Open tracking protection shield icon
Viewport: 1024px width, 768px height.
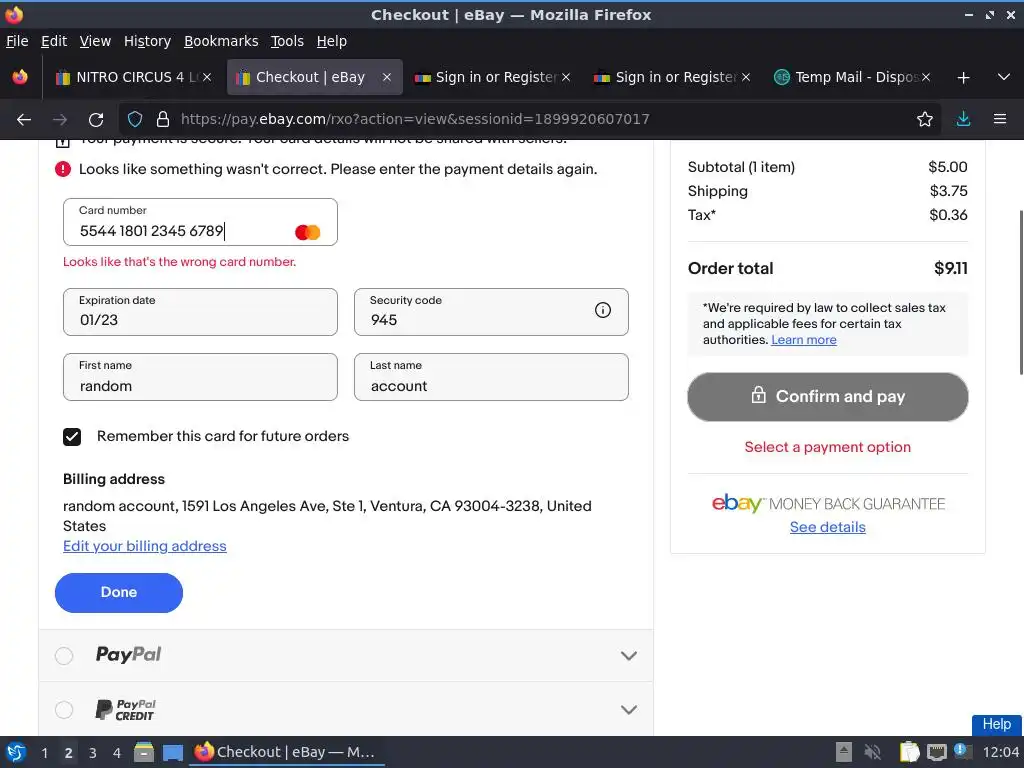pyautogui.click(x=135, y=119)
